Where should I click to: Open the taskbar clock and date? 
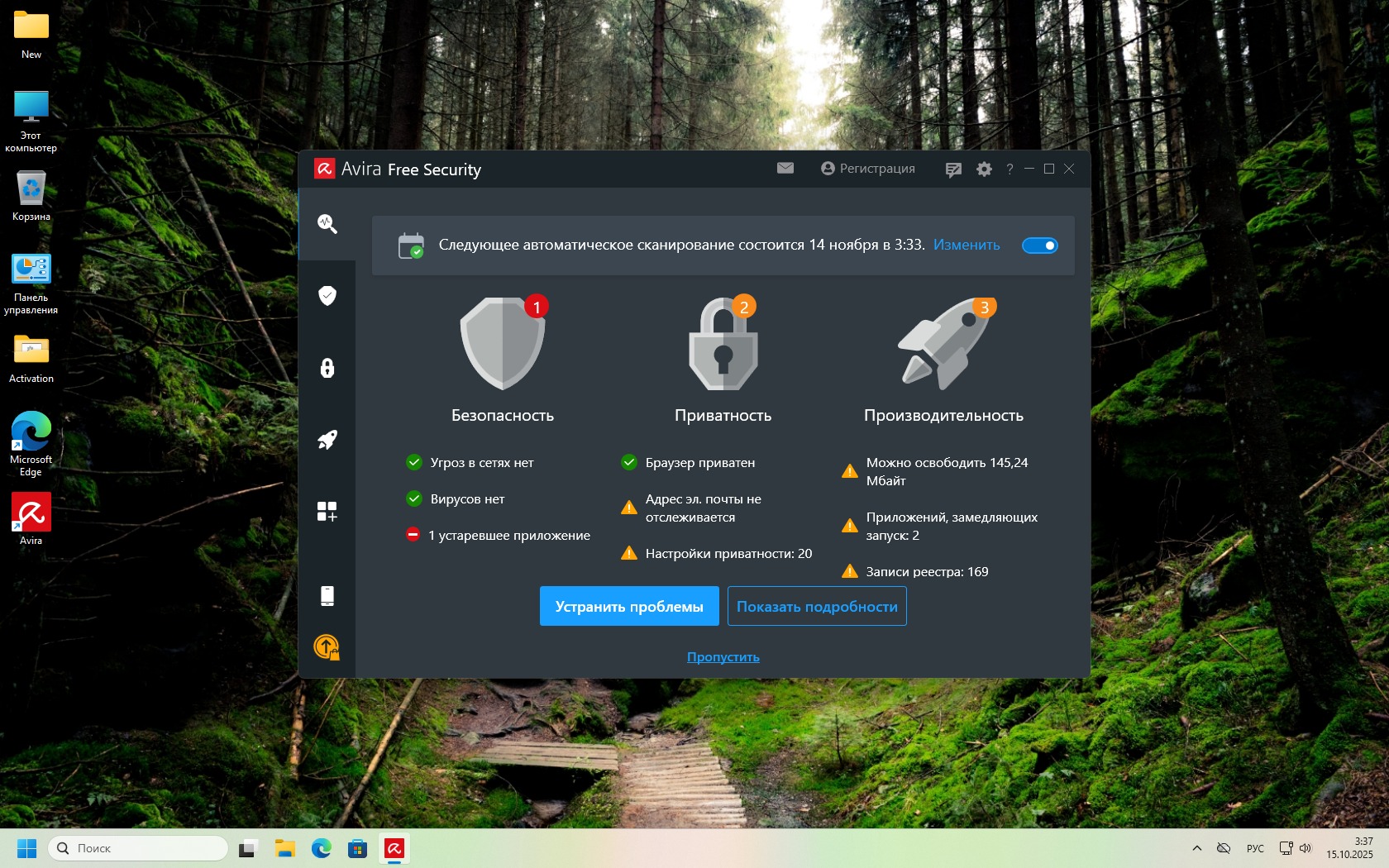tap(1349, 848)
